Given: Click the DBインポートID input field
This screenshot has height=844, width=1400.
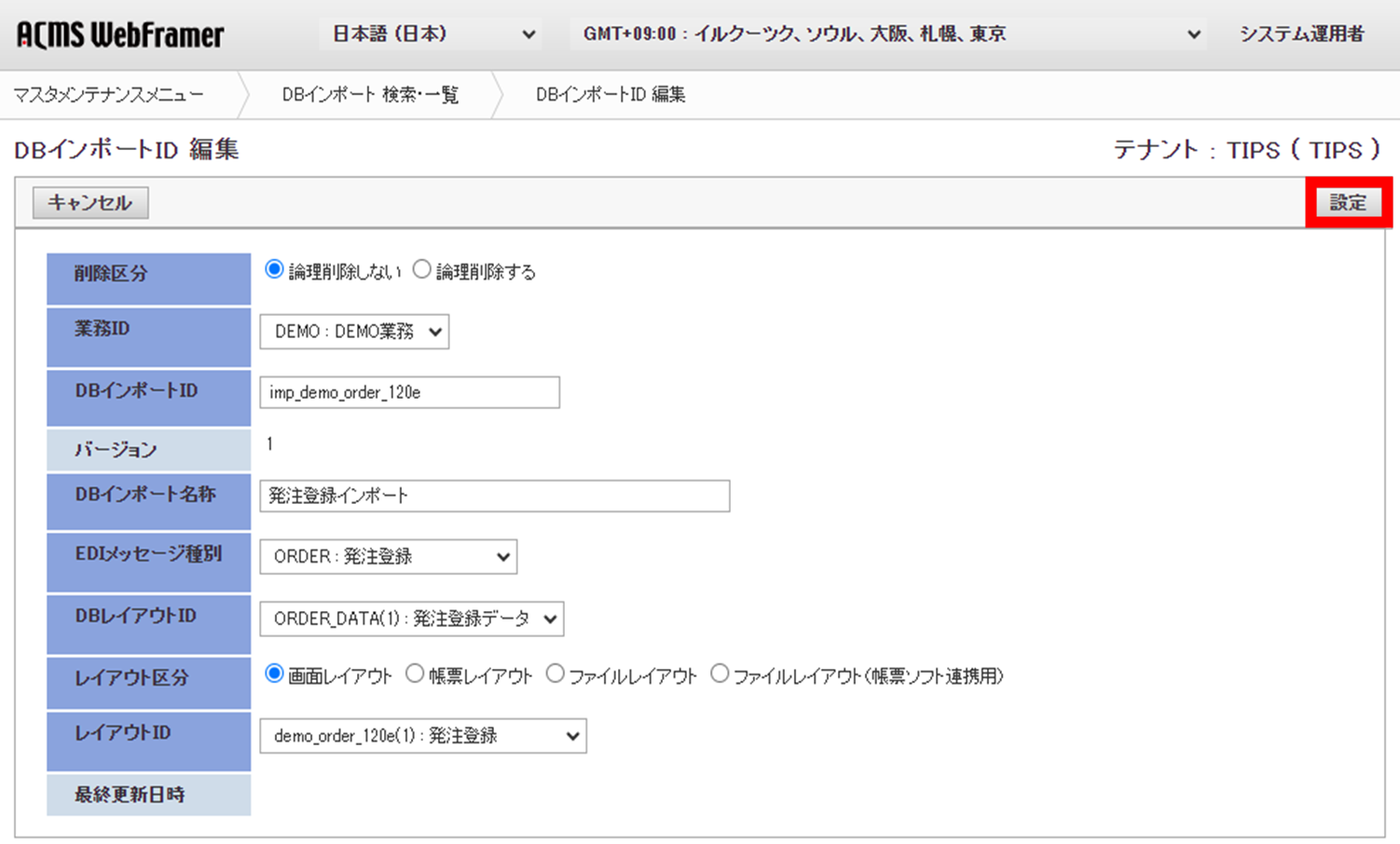Looking at the screenshot, I should tap(408, 392).
